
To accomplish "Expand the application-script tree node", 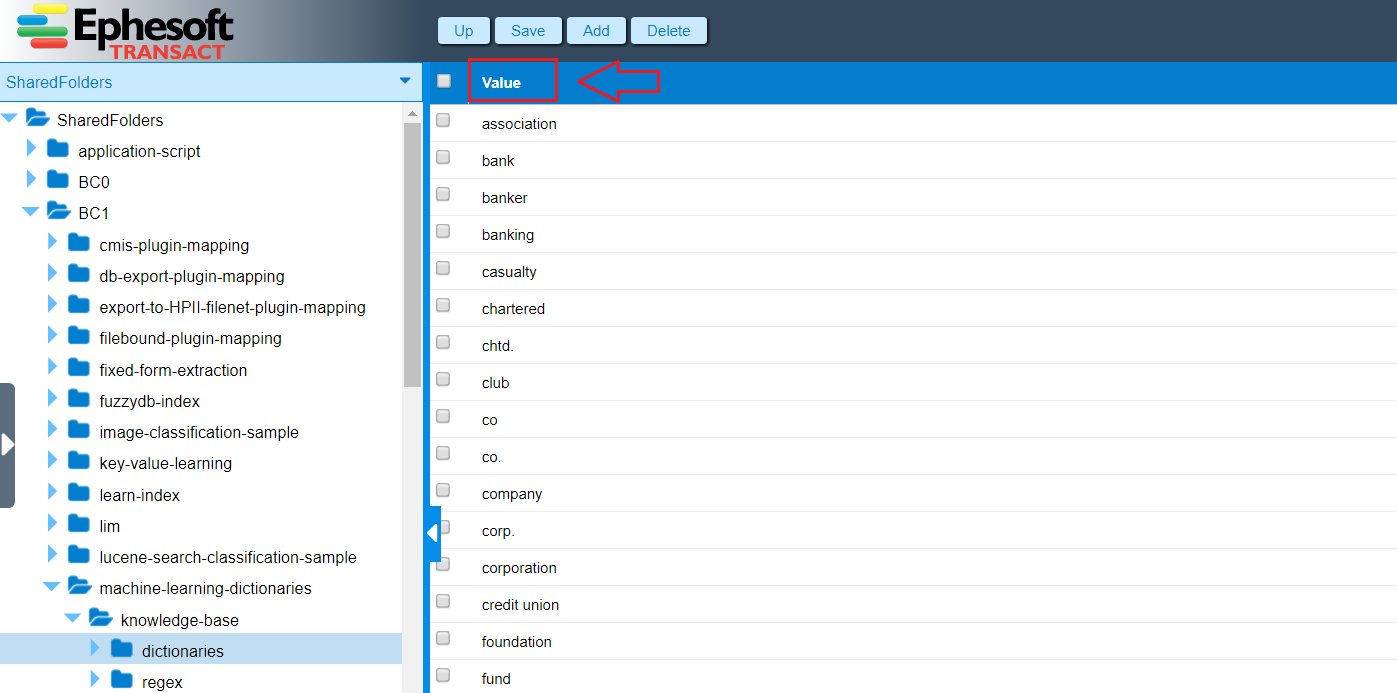I will coord(32,150).
